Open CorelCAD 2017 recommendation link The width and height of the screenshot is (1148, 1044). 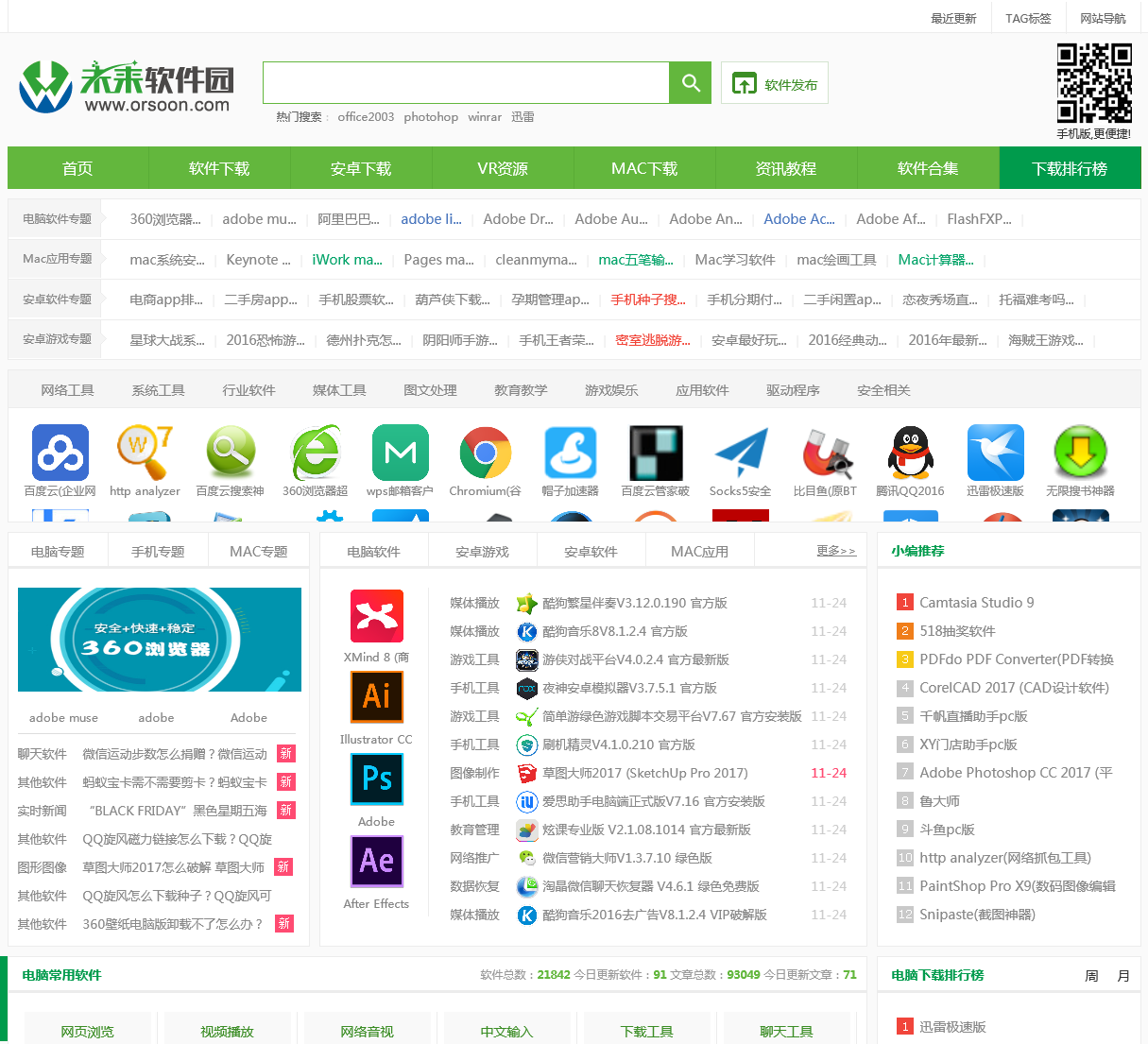click(x=1014, y=688)
